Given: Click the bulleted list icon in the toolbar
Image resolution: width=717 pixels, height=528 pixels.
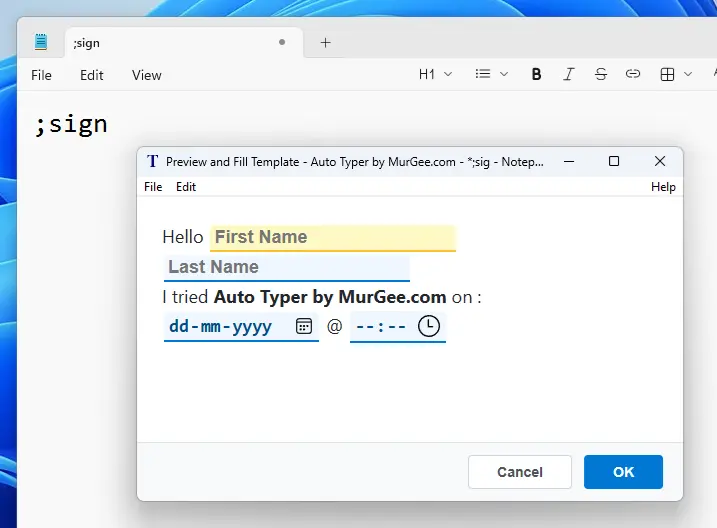Looking at the screenshot, I should [483, 74].
